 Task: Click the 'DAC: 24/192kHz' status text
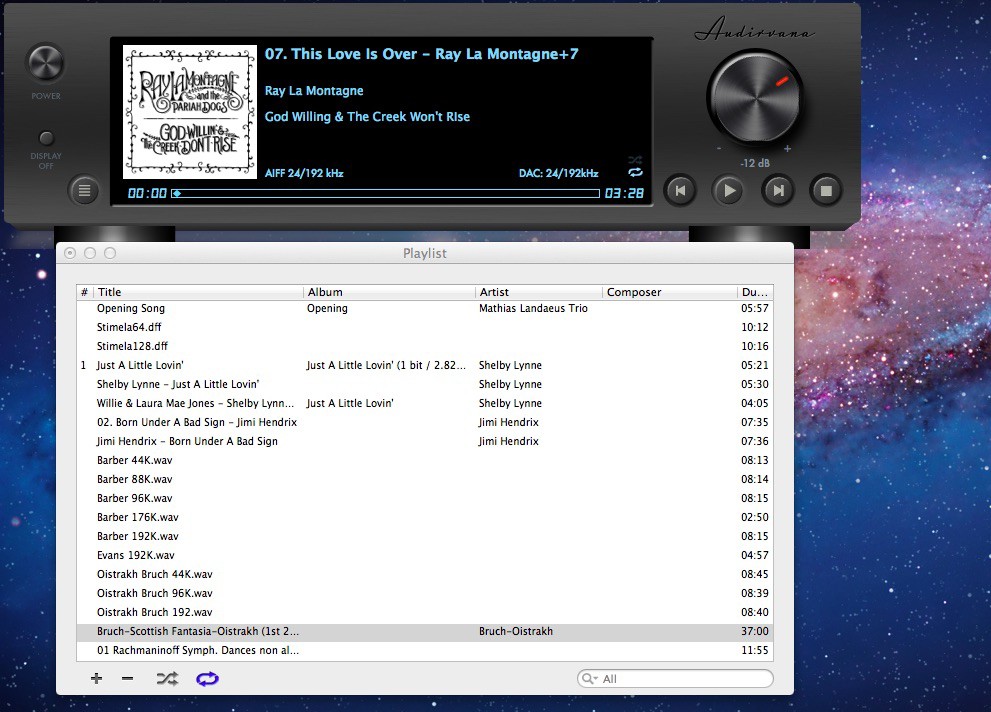click(x=559, y=173)
